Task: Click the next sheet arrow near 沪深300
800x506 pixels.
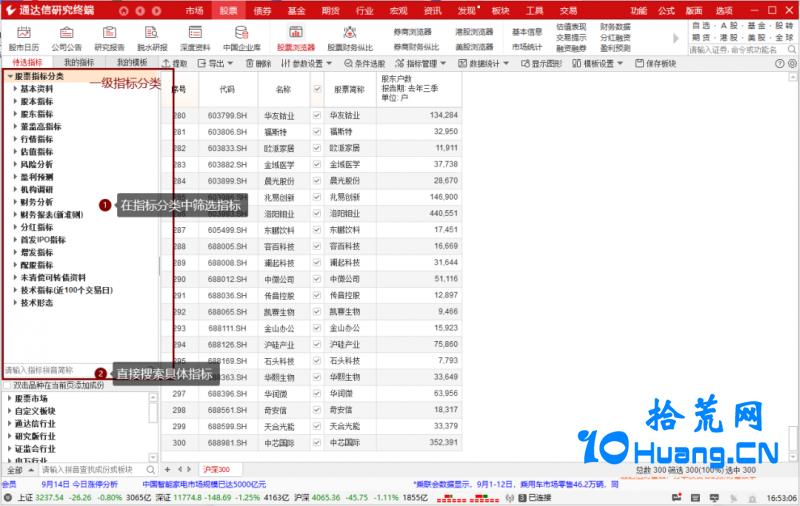Action: (x=189, y=469)
